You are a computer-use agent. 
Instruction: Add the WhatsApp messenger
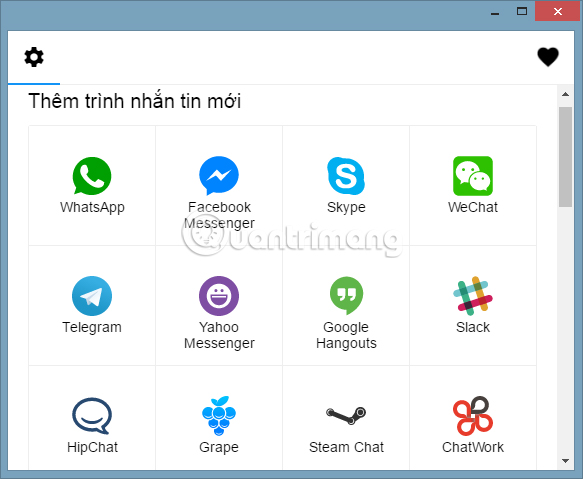coord(92,186)
